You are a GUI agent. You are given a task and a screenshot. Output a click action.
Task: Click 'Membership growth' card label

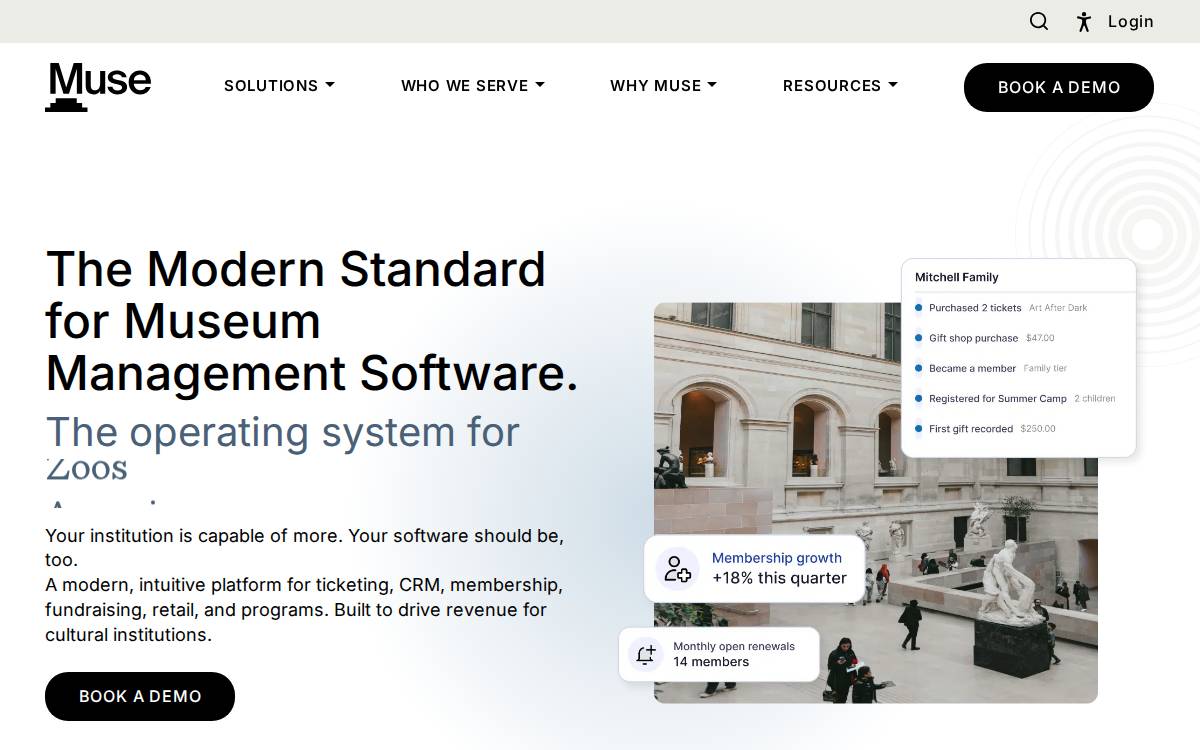point(777,558)
